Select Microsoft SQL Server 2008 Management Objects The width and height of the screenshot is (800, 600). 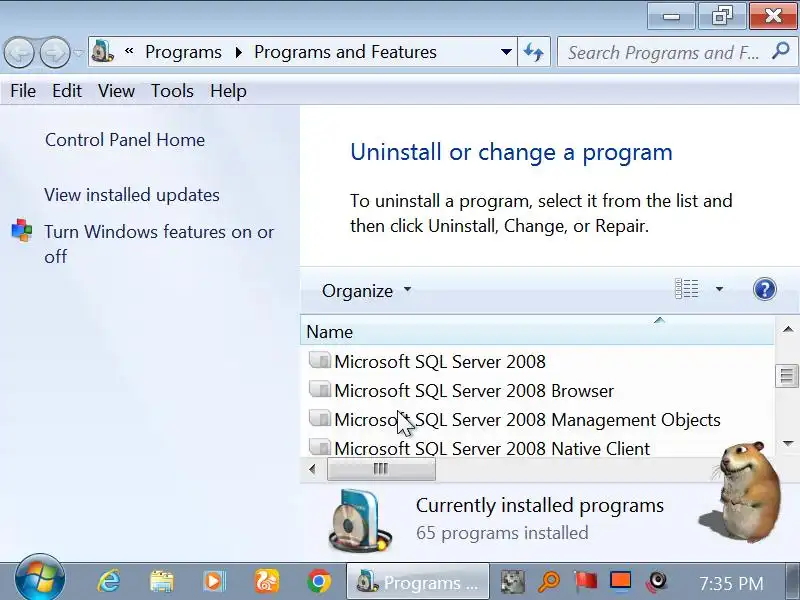click(527, 420)
